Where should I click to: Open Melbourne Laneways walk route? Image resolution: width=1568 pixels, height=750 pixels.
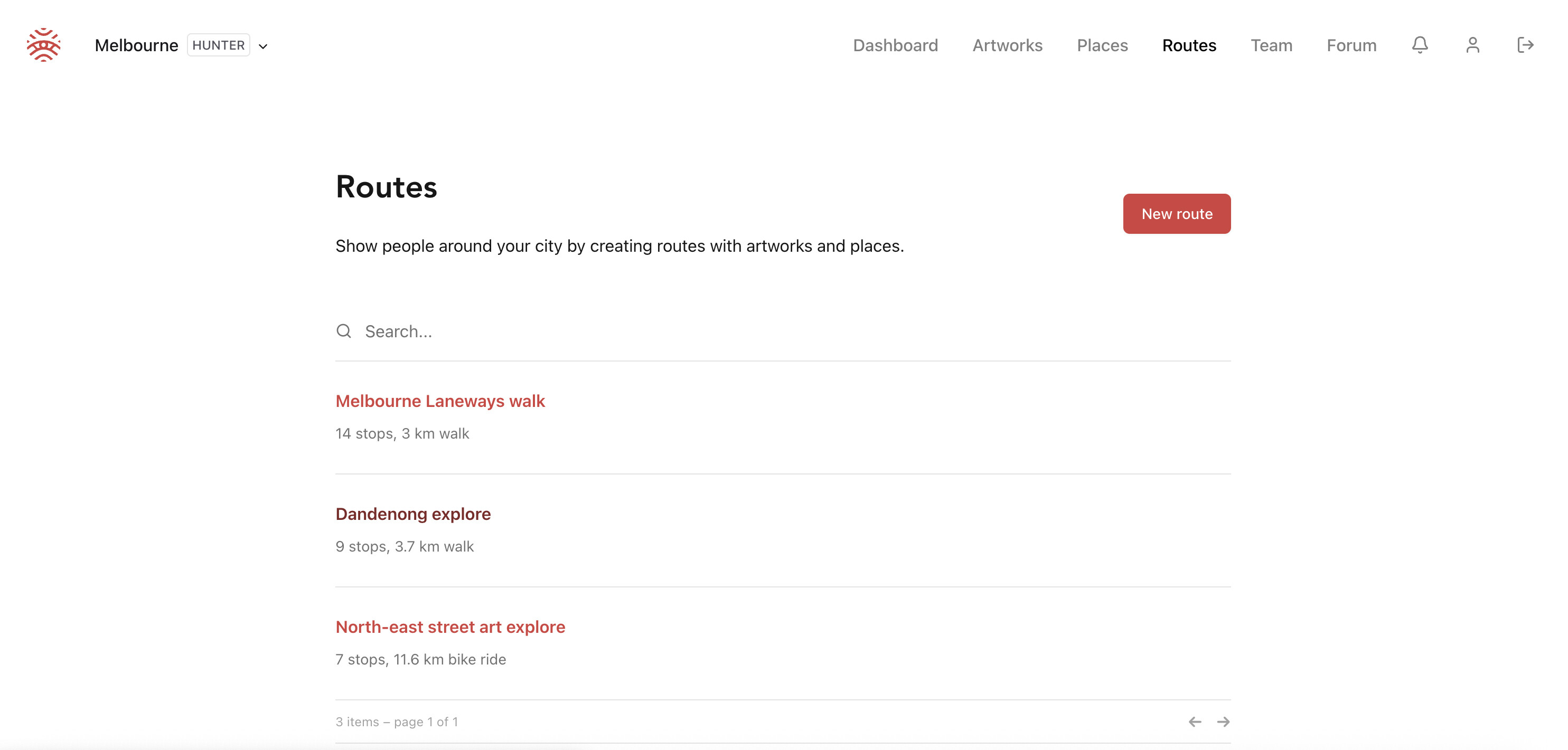coord(440,401)
